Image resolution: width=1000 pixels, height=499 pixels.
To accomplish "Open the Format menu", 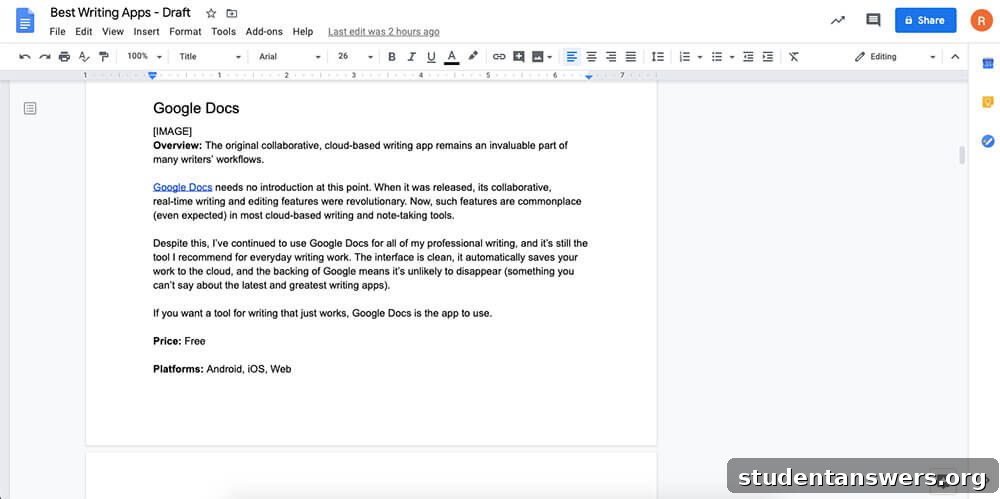I will [185, 31].
